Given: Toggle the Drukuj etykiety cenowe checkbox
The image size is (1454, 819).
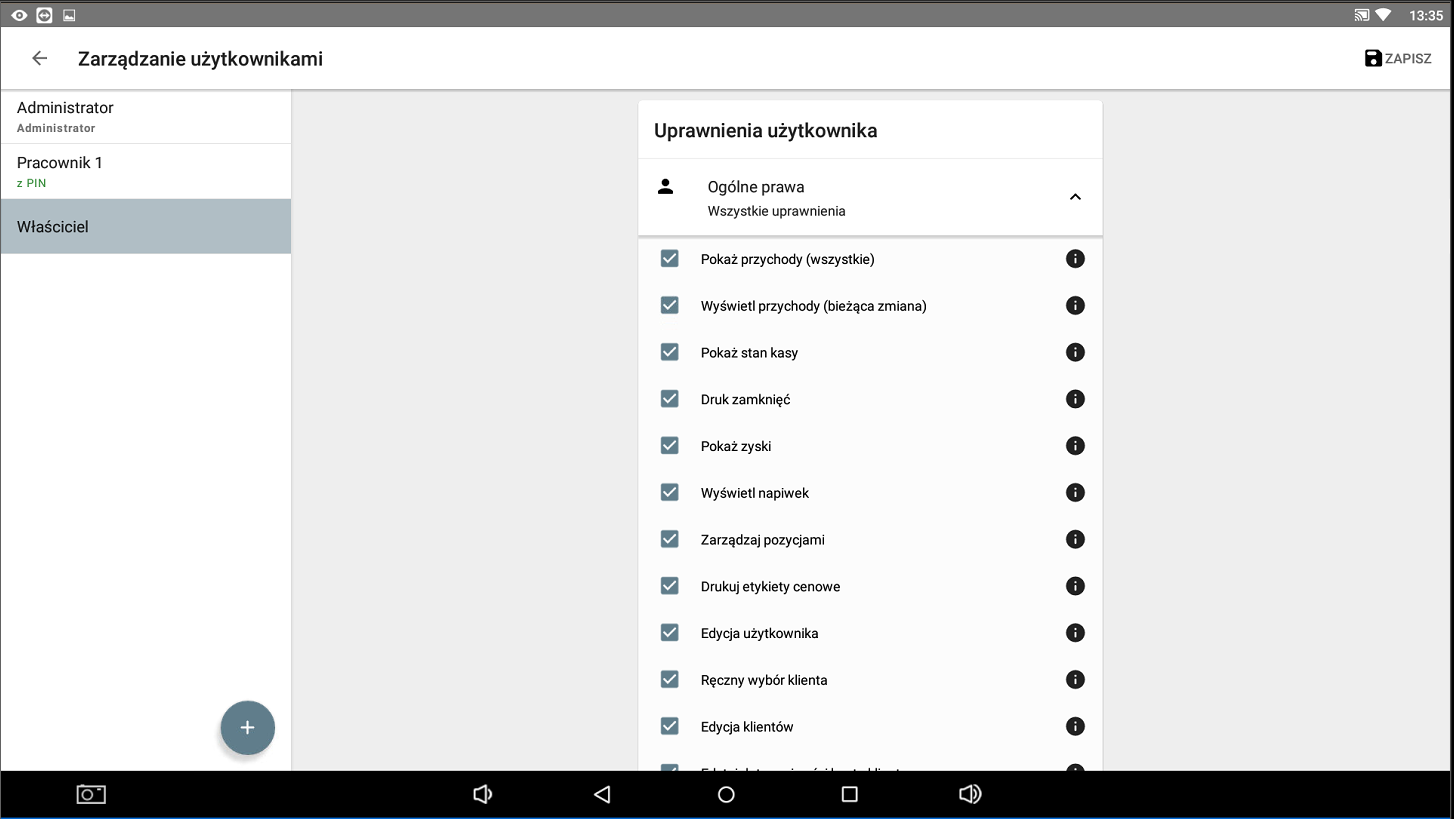Looking at the screenshot, I should pos(670,586).
